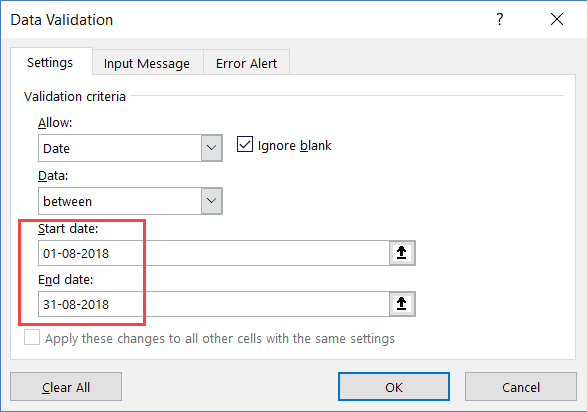This screenshot has height=412, width=587.
Task: Open the Data combo box showing between
Action: pyautogui.click(x=130, y=201)
